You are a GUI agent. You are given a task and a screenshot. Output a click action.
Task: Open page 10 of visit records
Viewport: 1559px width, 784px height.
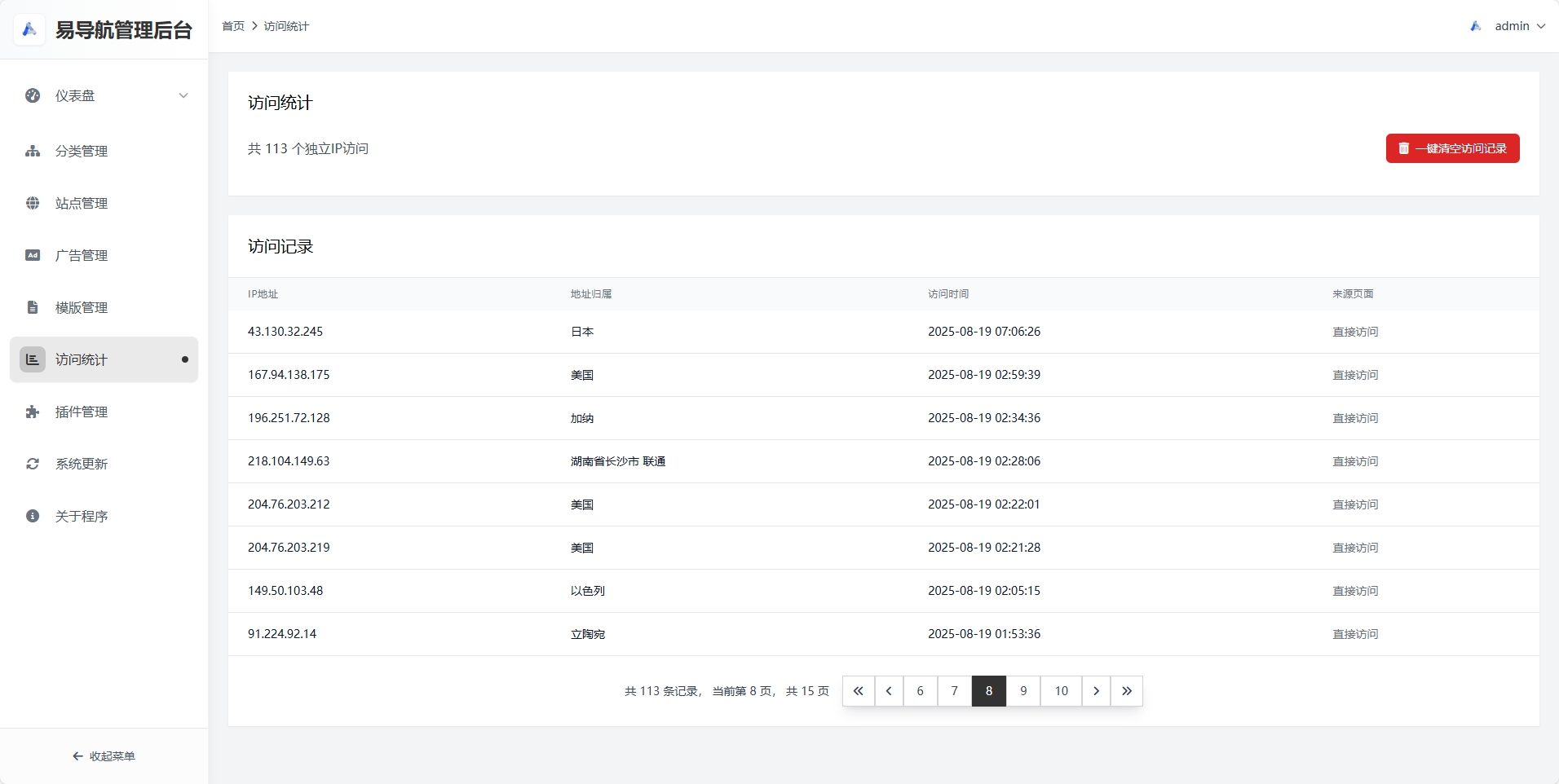[1062, 690]
